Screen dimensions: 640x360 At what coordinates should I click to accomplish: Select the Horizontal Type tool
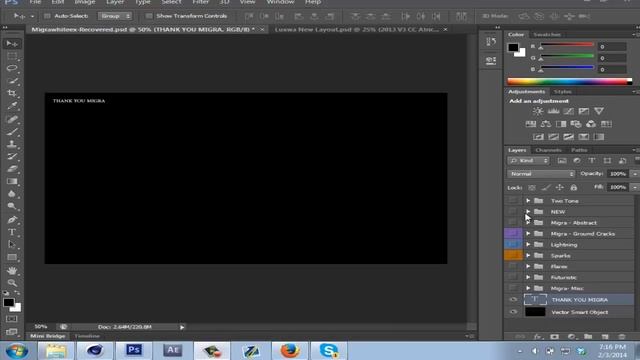12,232
